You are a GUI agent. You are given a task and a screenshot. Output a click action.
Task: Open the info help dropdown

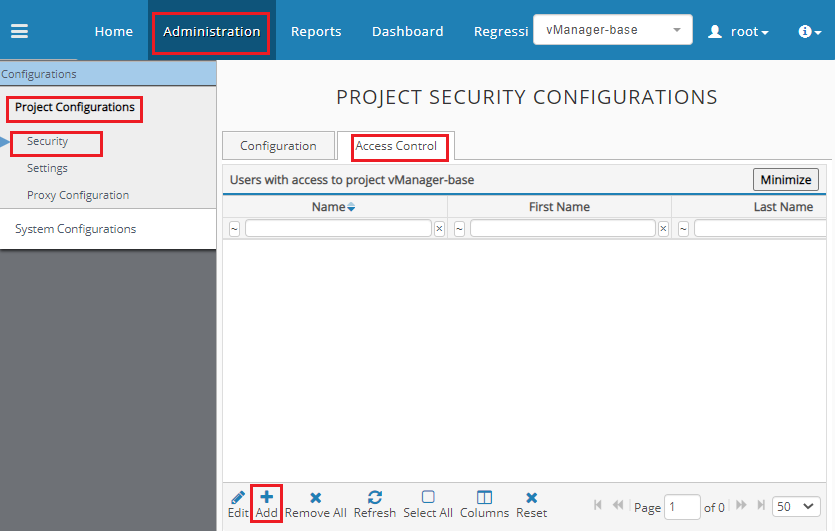809,31
